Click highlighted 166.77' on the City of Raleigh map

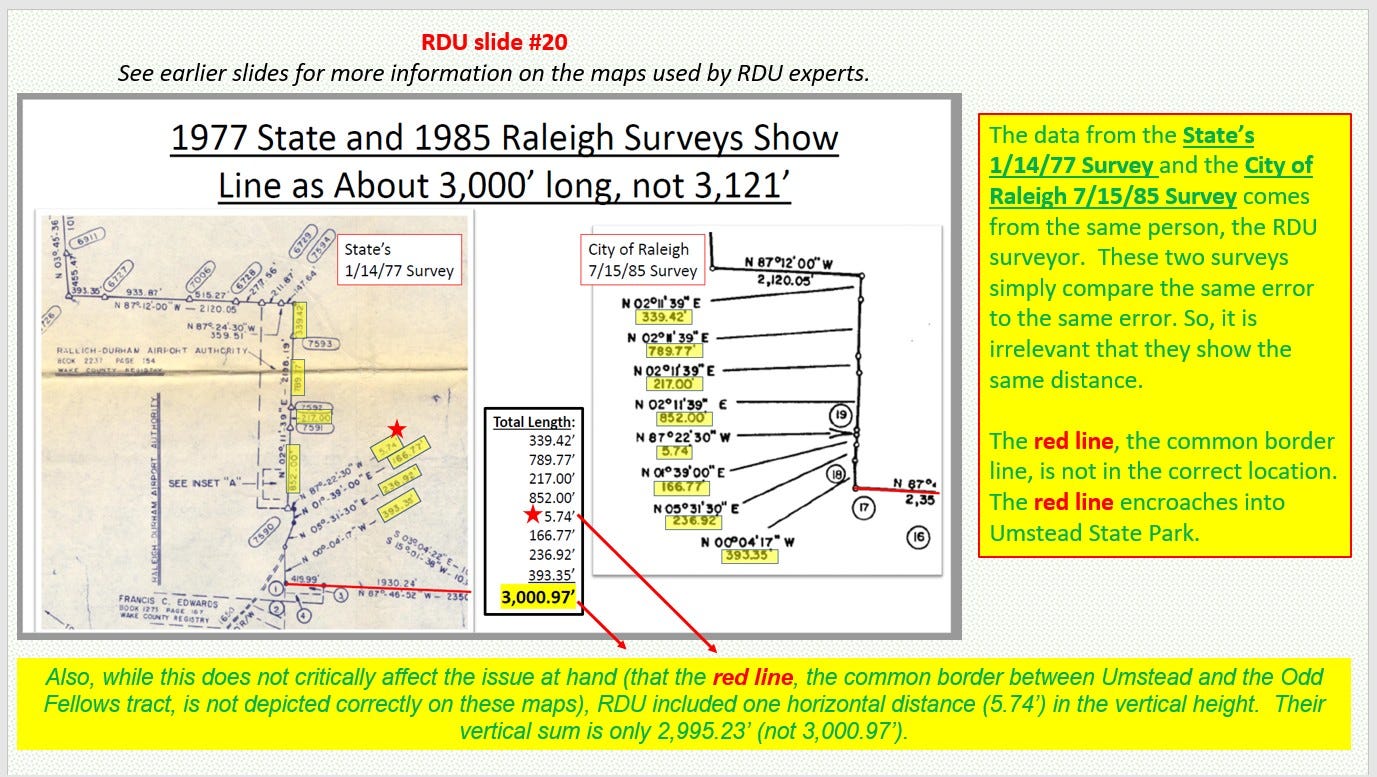click(x=683, y=487)
